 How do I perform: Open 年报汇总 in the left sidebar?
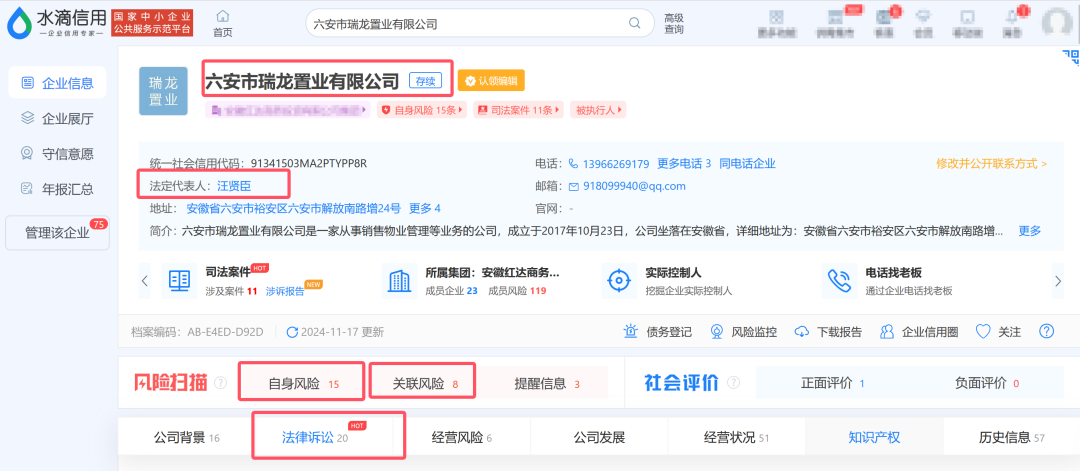tap(57, 189)
